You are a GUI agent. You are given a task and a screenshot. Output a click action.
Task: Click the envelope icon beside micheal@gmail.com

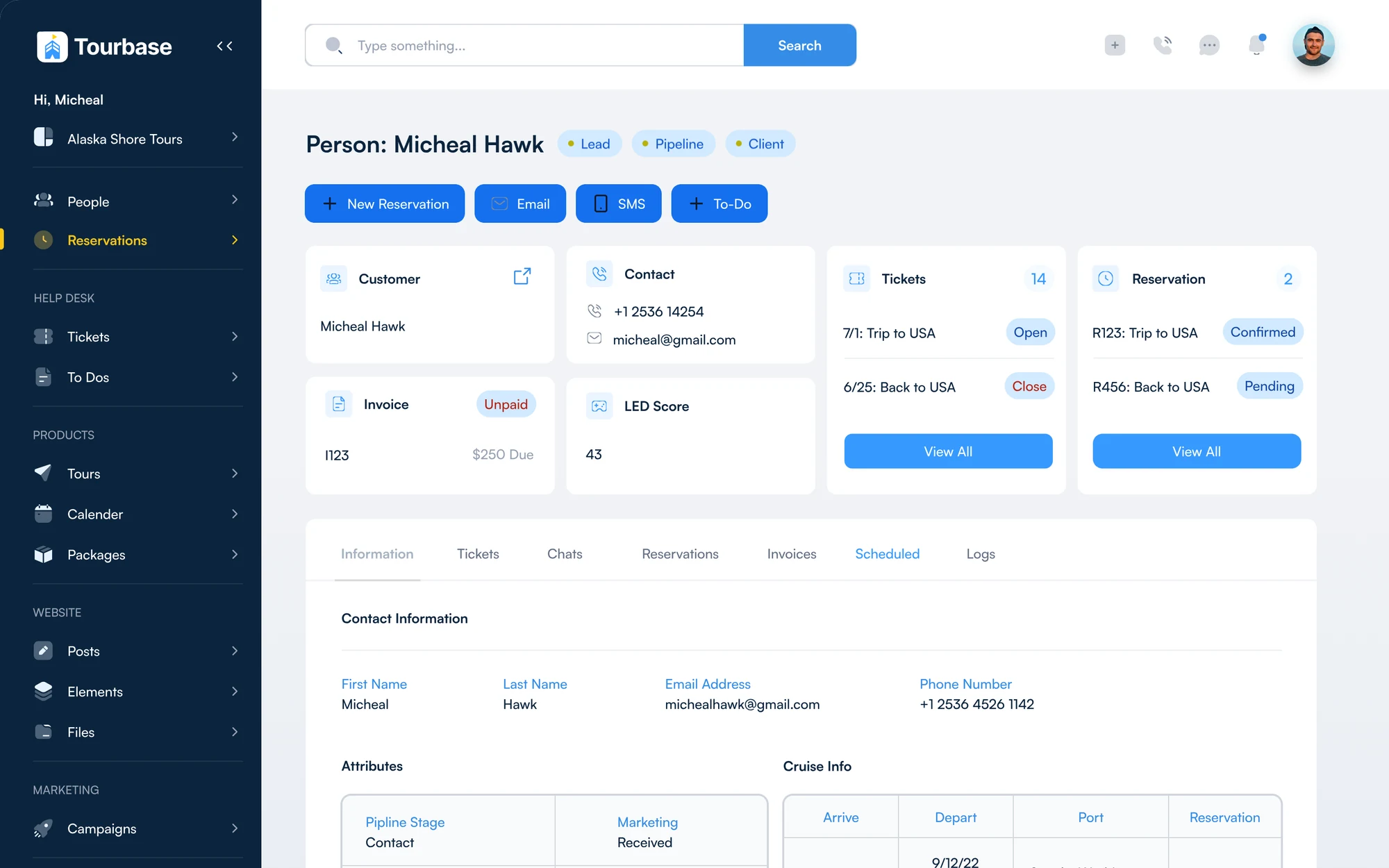pyautogui.click(x=594, y=338)
